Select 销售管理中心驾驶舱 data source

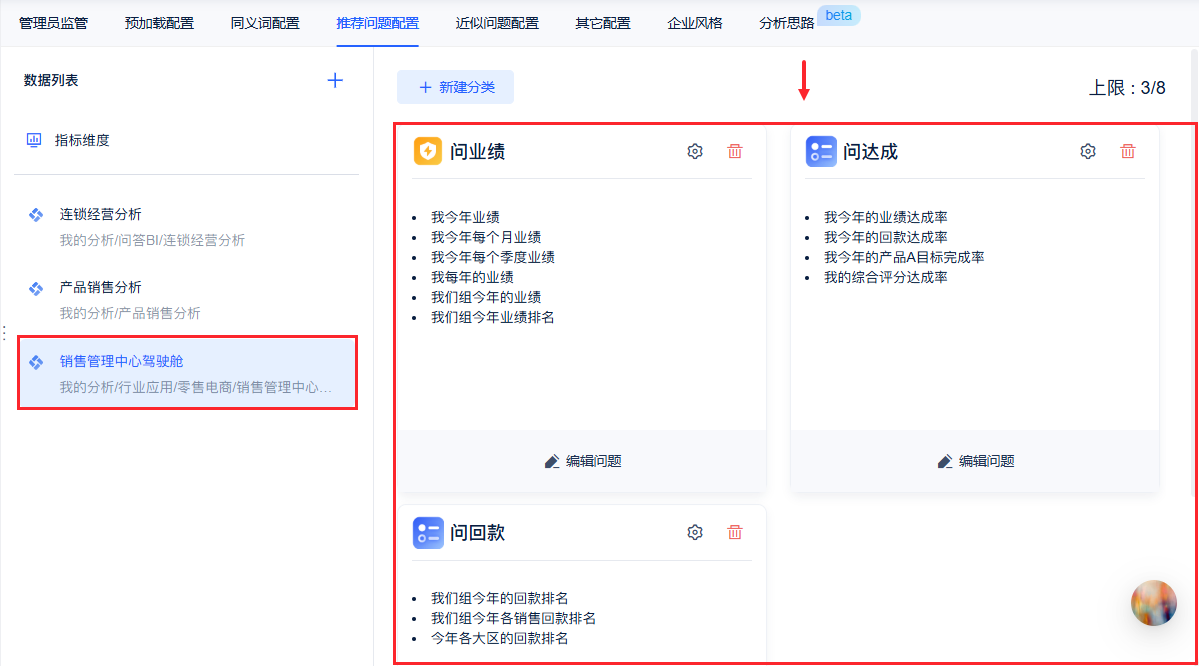[x=187, y=373]
